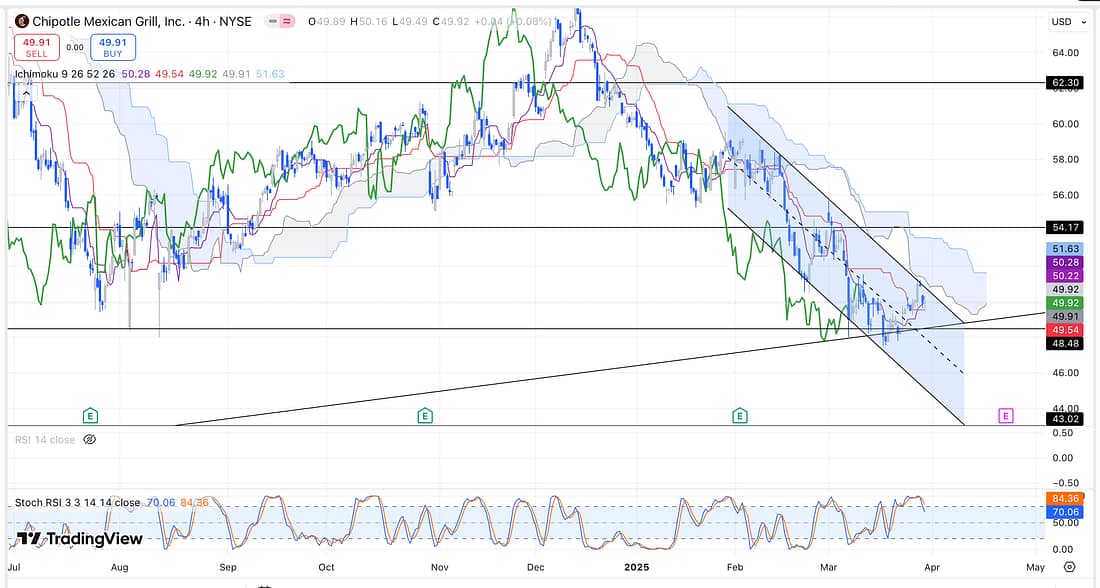Open chart settings gear icon

pyautogui.click(x=1069, y=567)
